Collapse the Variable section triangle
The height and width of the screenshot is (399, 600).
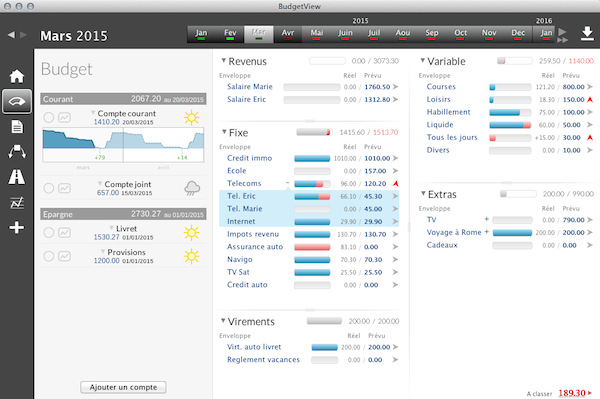coord(422,60)
